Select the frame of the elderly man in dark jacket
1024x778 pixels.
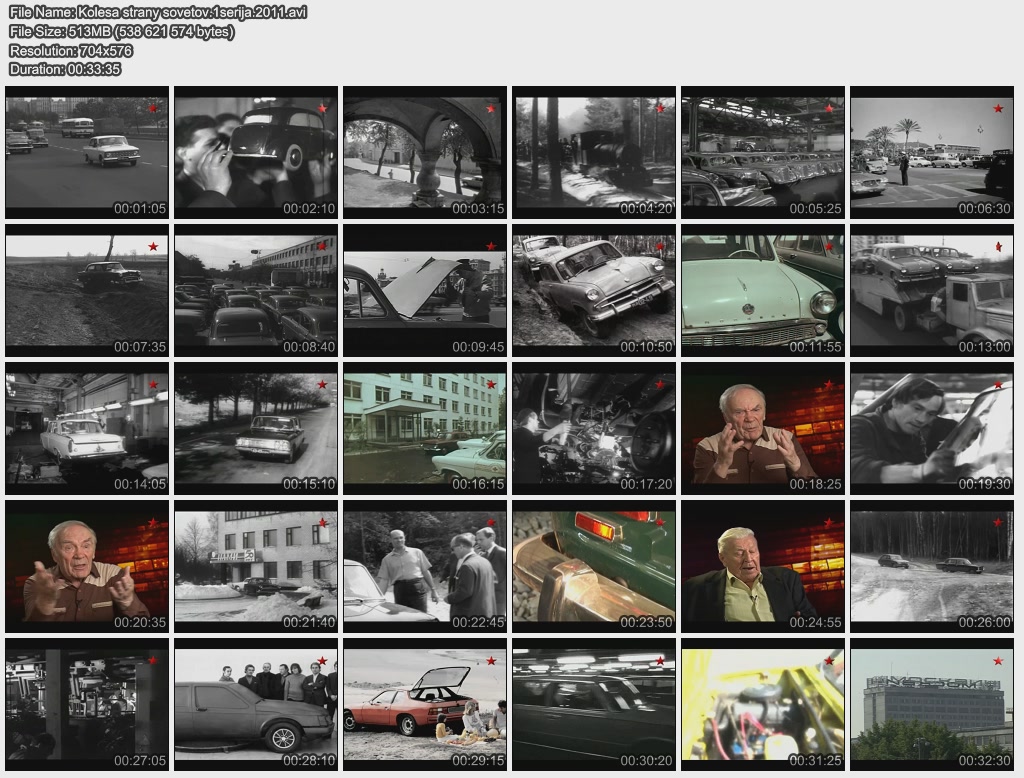click(762, 566)
